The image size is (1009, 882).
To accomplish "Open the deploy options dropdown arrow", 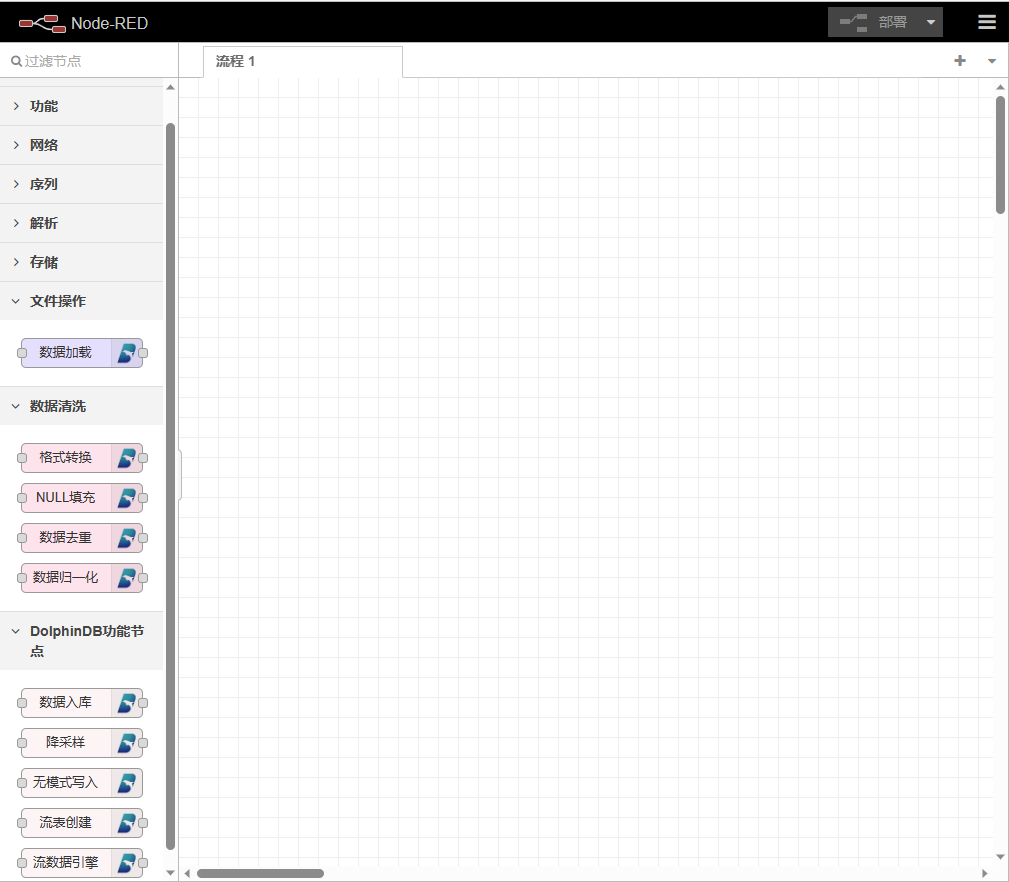I will click(930, 21).
